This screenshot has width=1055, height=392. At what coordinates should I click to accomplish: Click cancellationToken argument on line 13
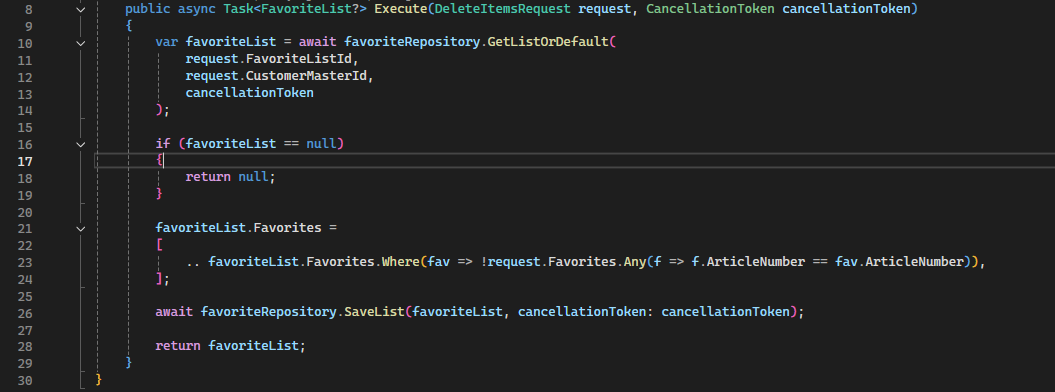(x=250, y=93)
